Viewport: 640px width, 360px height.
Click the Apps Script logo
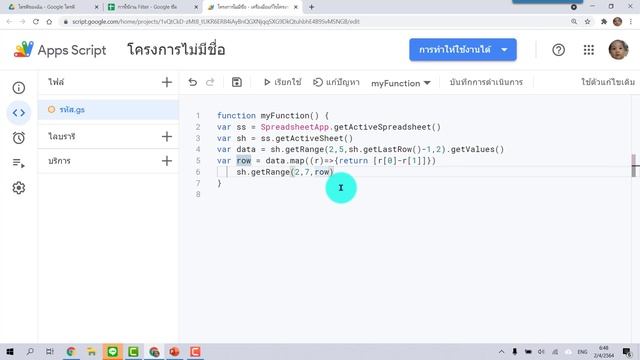coord(60,50)
